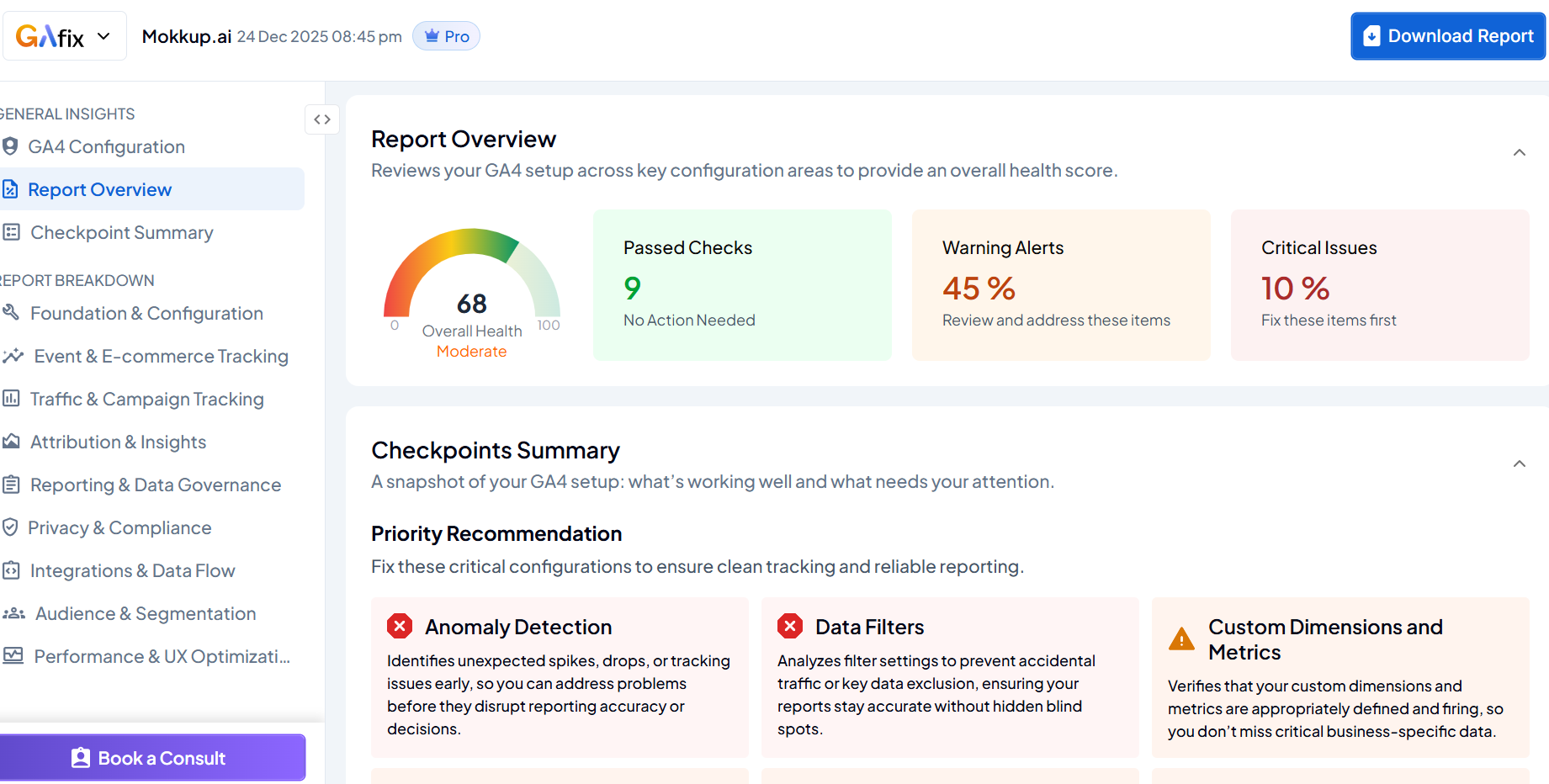Collapse the Checkpoints Summary section

[1519, 464]
